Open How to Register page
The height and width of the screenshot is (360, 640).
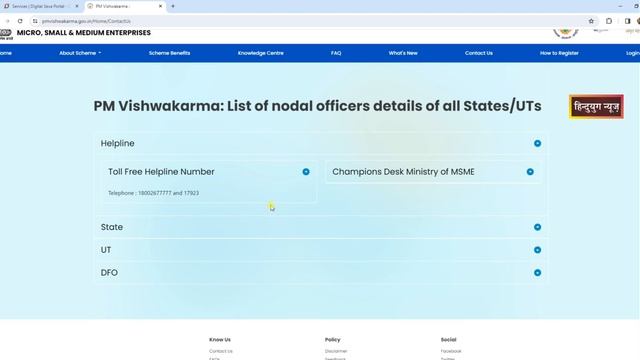[x=559, y=53]
